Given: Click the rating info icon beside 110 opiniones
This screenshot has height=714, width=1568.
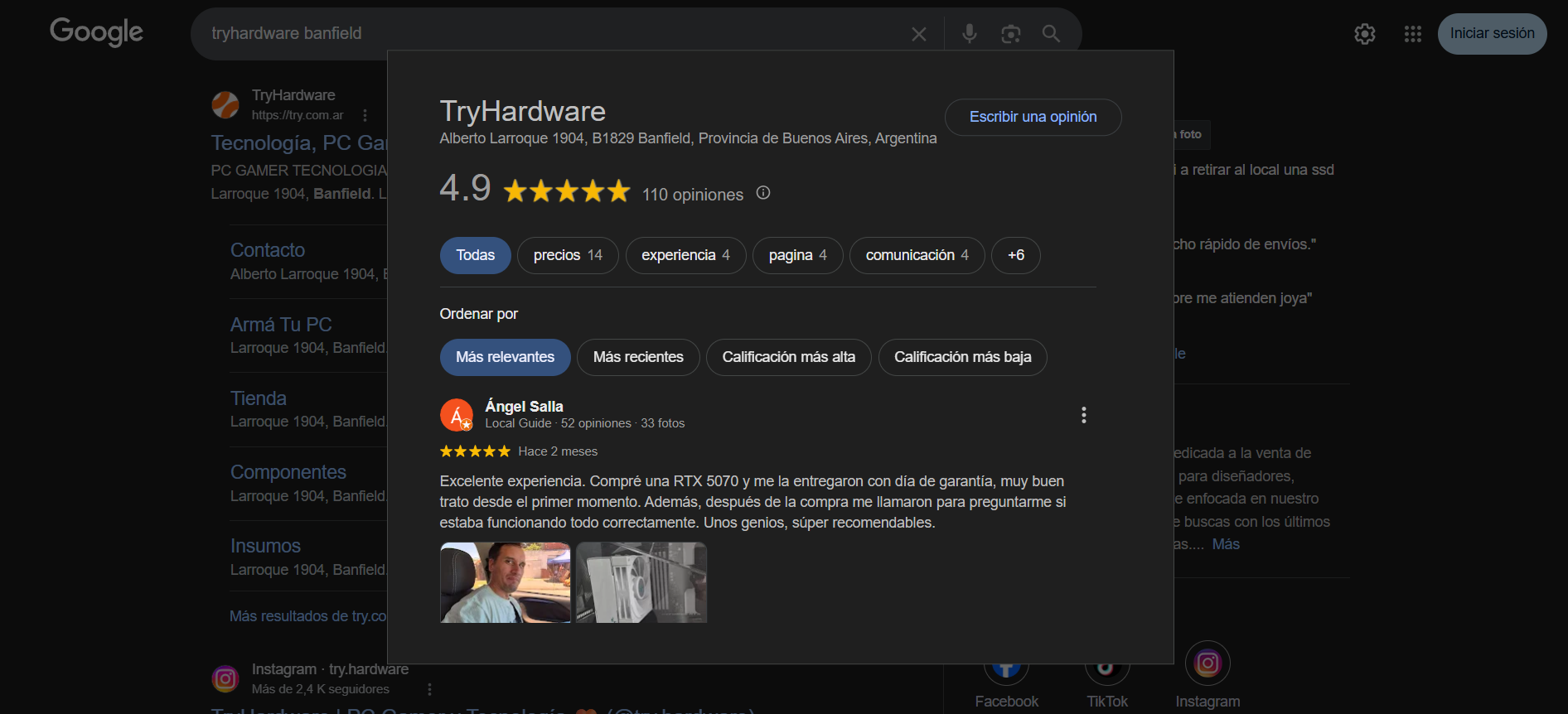Looking at the screenshot, I should click(763, 193).
